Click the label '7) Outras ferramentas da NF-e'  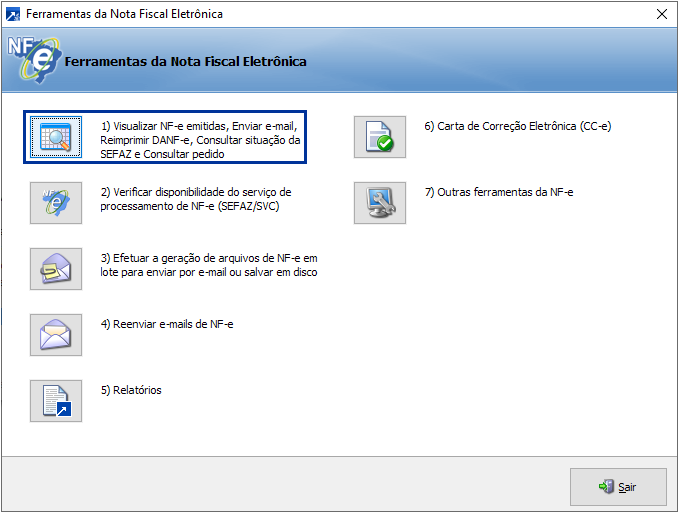pos(499,192)
